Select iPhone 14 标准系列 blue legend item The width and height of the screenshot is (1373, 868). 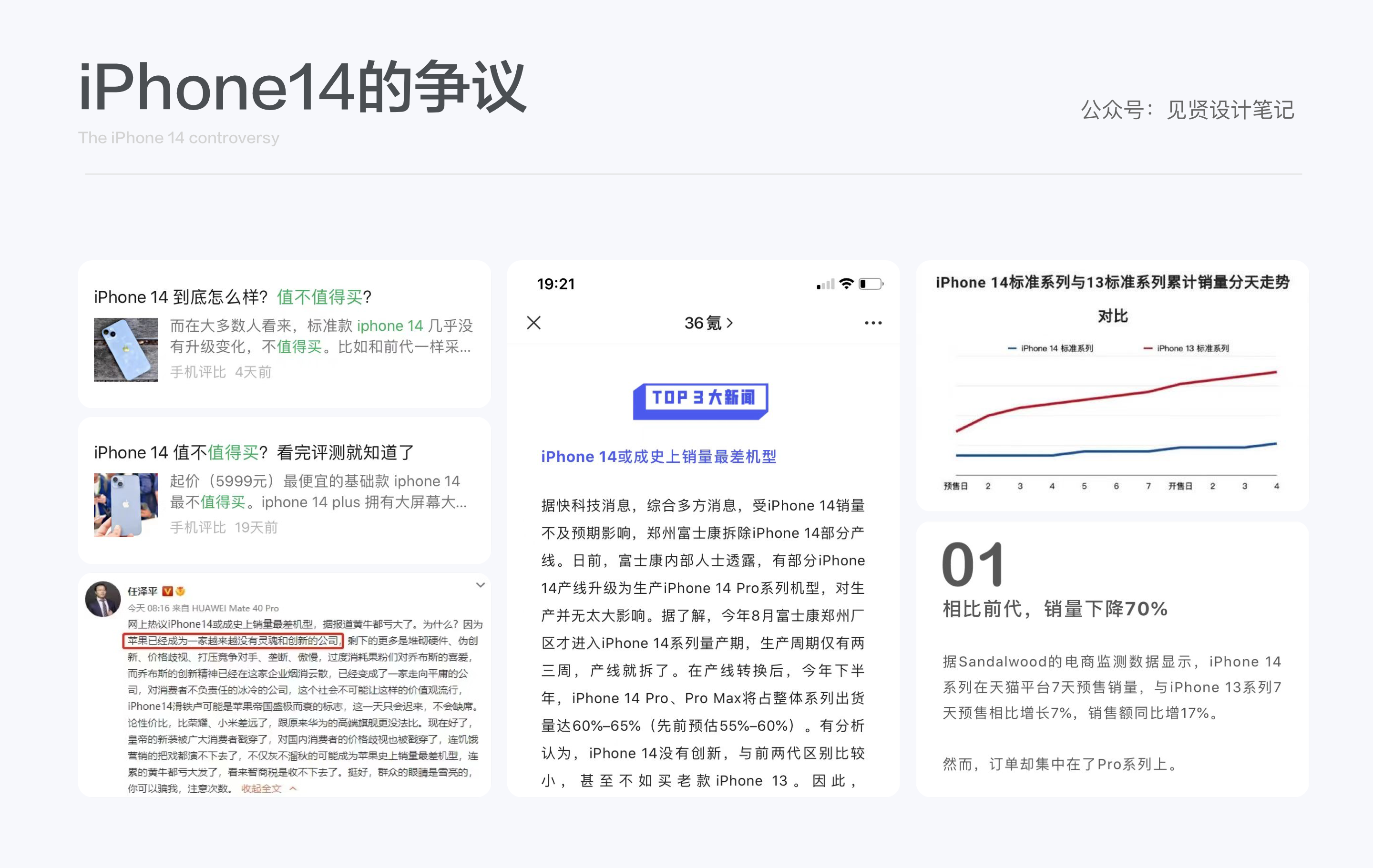[x=1050, y=348]
